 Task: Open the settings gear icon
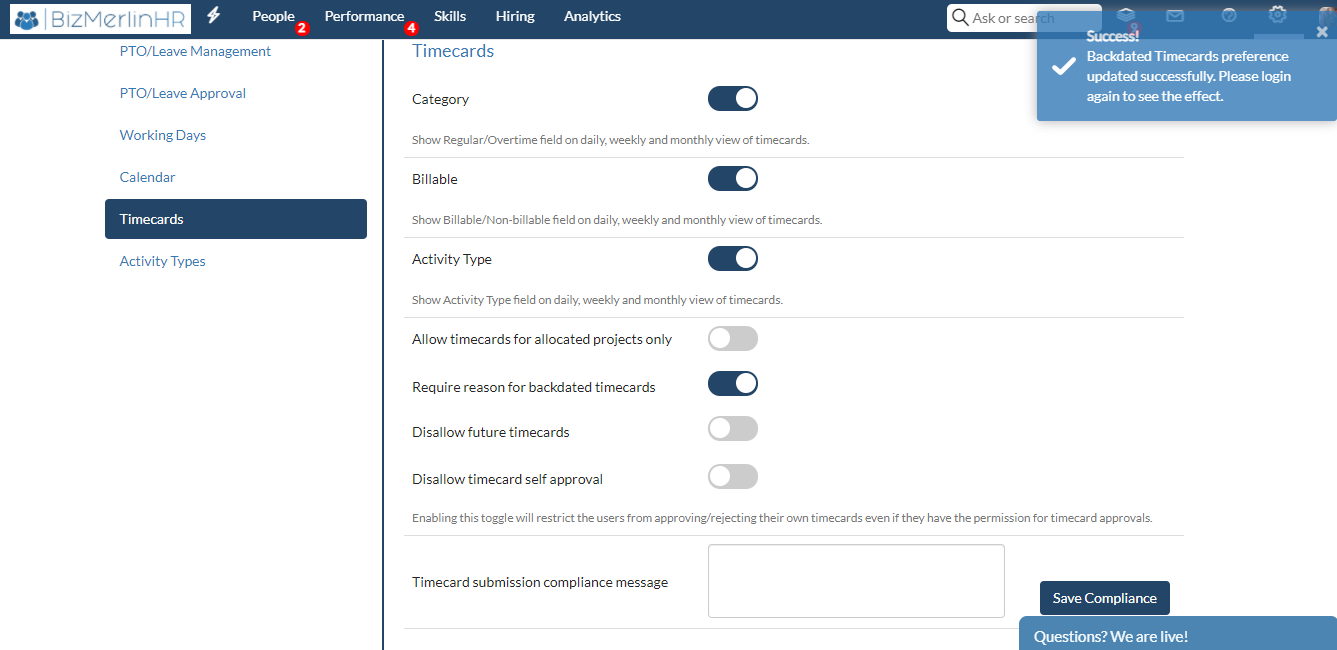pyautogui.click(x=1278, y=16)
